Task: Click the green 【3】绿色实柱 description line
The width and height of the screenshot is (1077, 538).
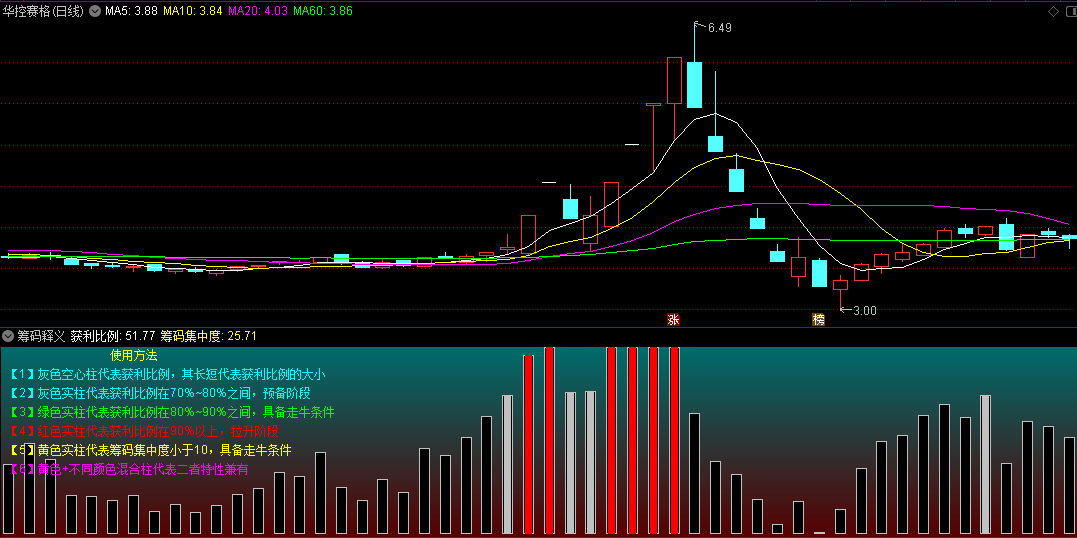Action: click(x=172, y=413)
